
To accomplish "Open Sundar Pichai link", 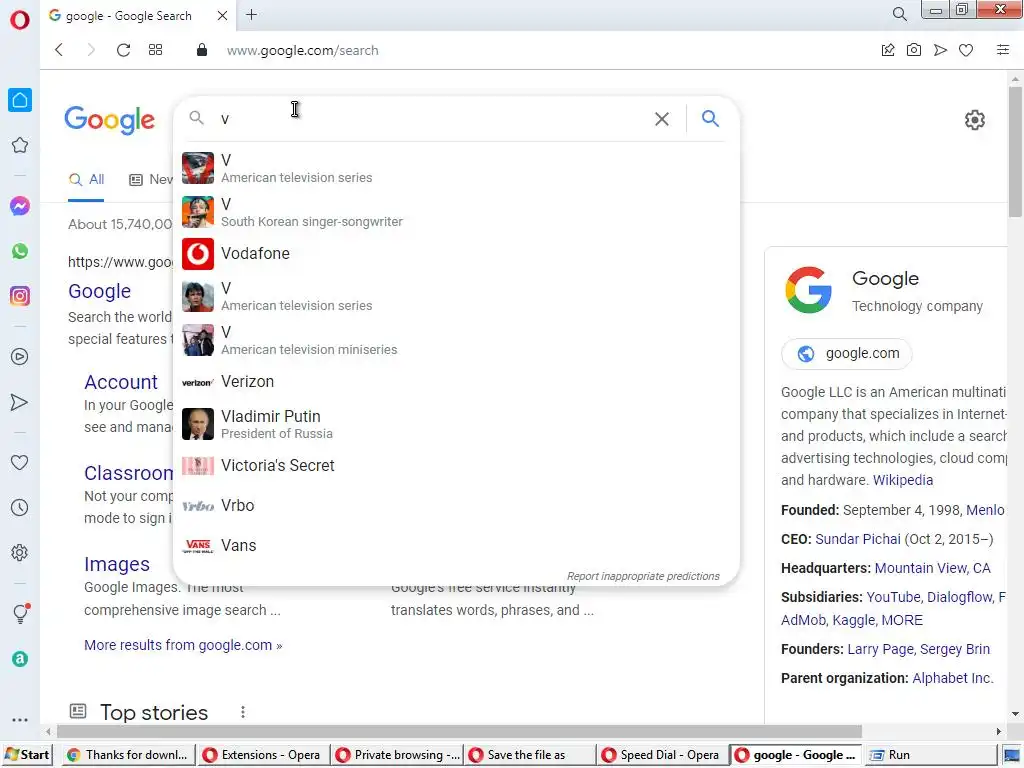I will 857,539.
